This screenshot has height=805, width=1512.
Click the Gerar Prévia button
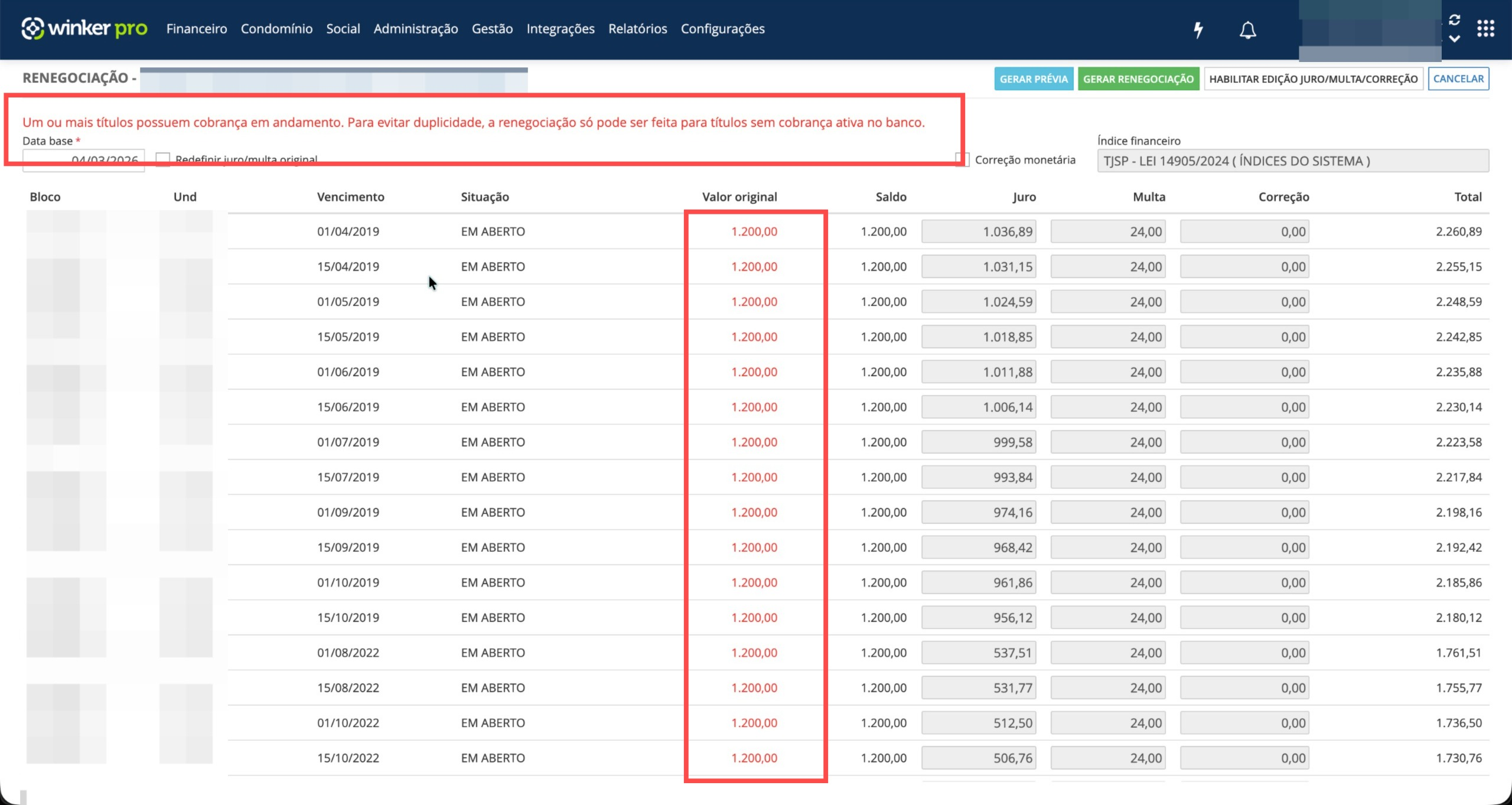(x=1033, y=79)
